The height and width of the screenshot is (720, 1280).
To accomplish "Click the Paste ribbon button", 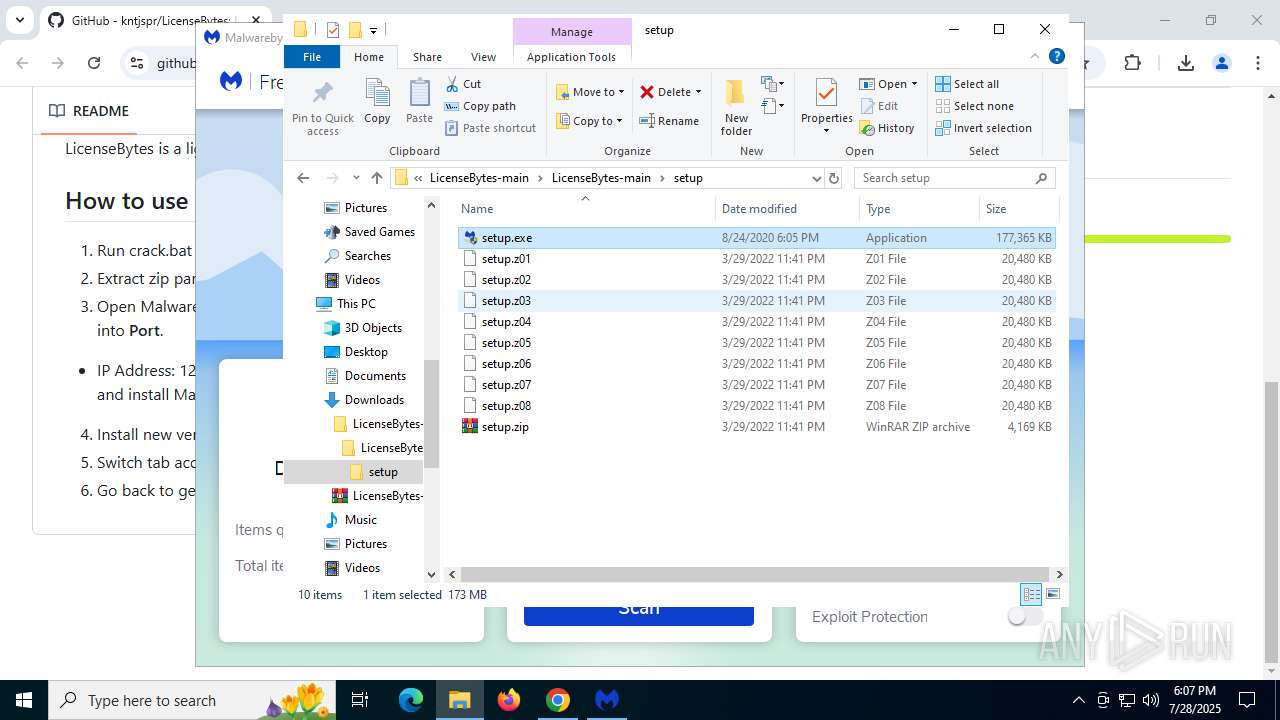I will 419,102.
